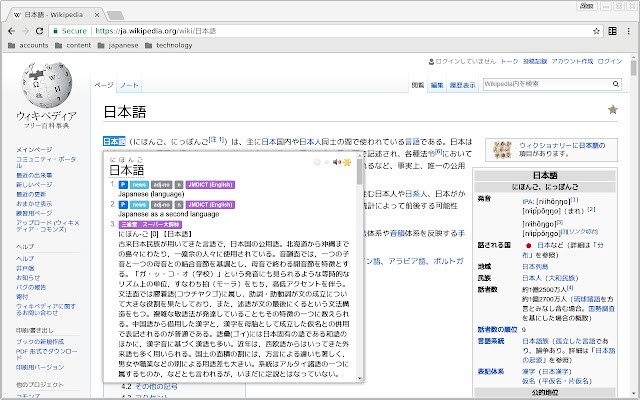The height and width of the screenshot is (400, 640).
Task: Go back using browser back arrow
Action: coord(11,31)
